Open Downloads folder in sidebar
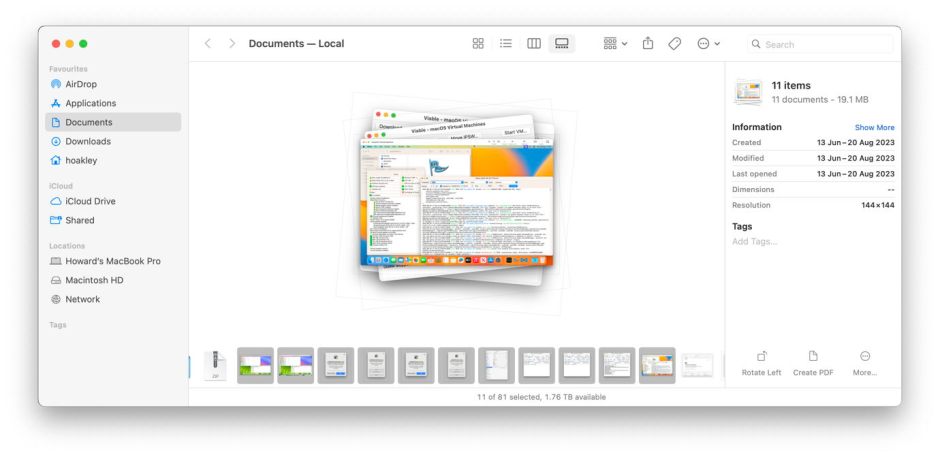The width and height of the screenshot is (940, 457). [x=88, y=141]
